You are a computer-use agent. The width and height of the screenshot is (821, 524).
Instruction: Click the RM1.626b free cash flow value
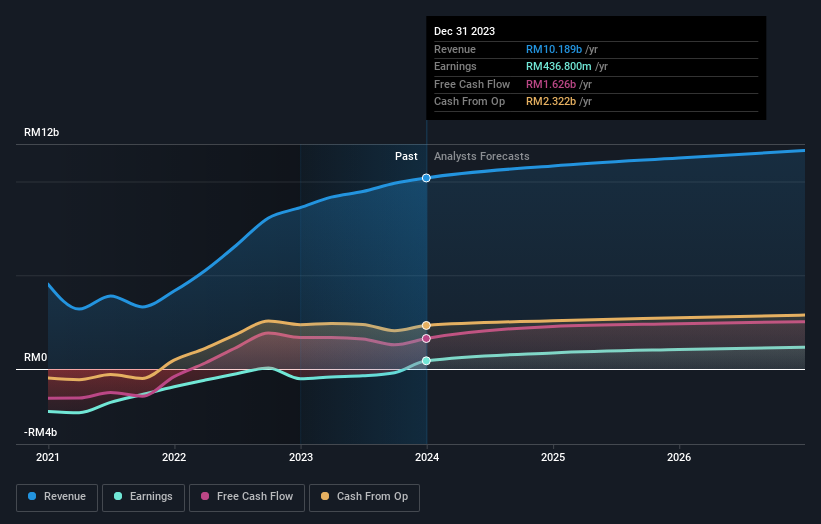click(x=551, y=84)
